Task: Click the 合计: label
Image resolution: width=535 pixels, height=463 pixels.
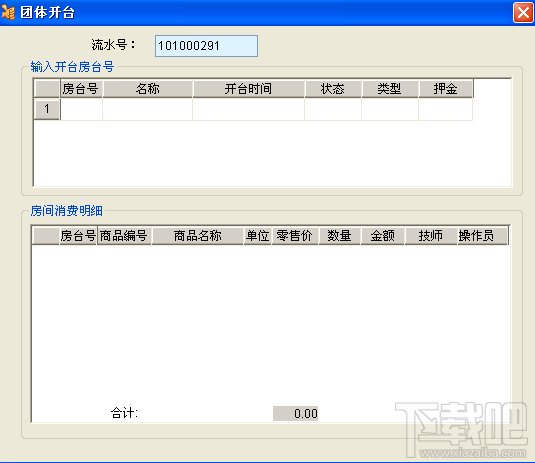Action: pyautogui.click(x=124, y=413)
